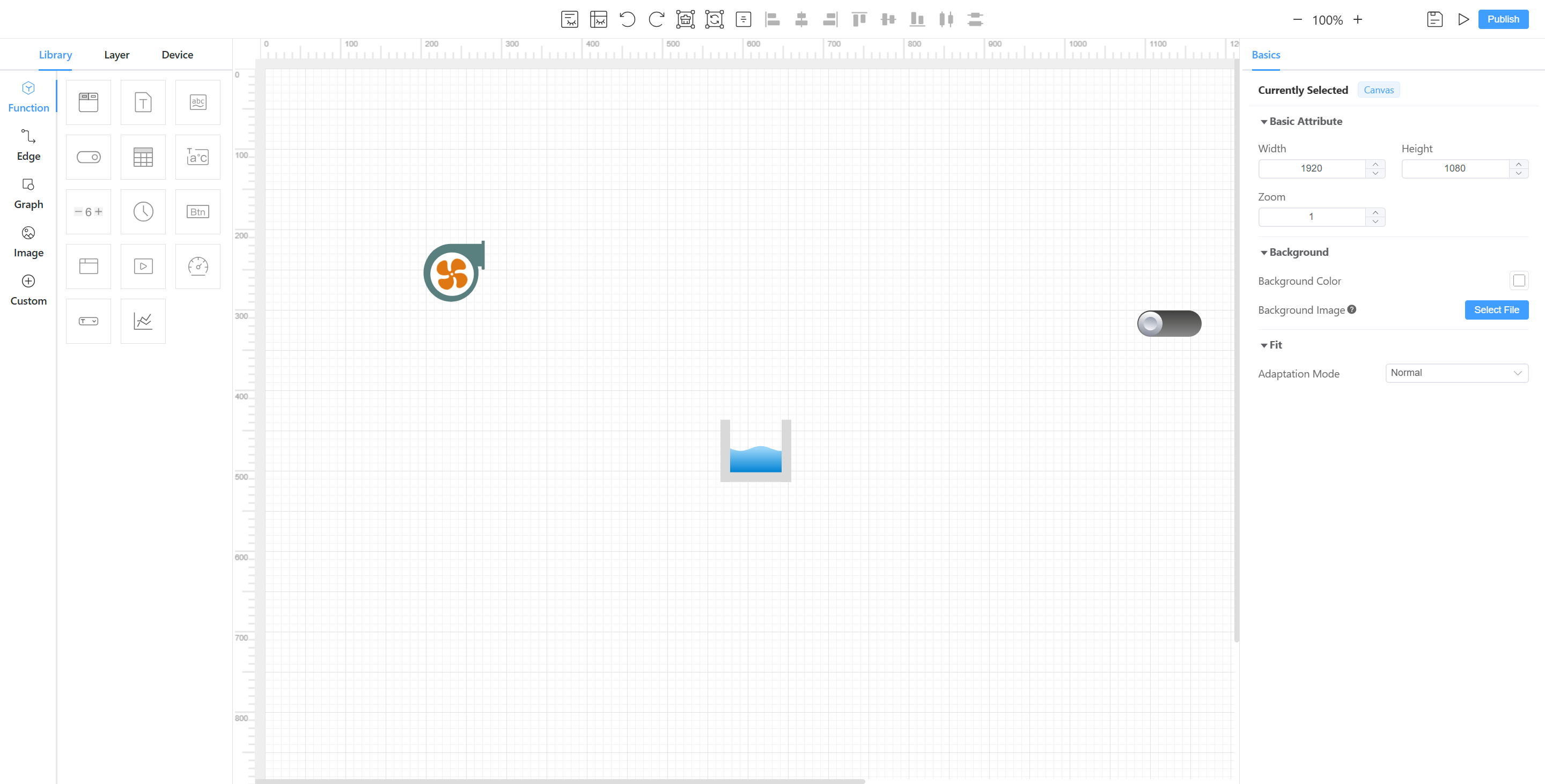Viewport: 1545px width, 784px height.
Task: Select the gauge dashboard widget
Action: click(198, 266)
